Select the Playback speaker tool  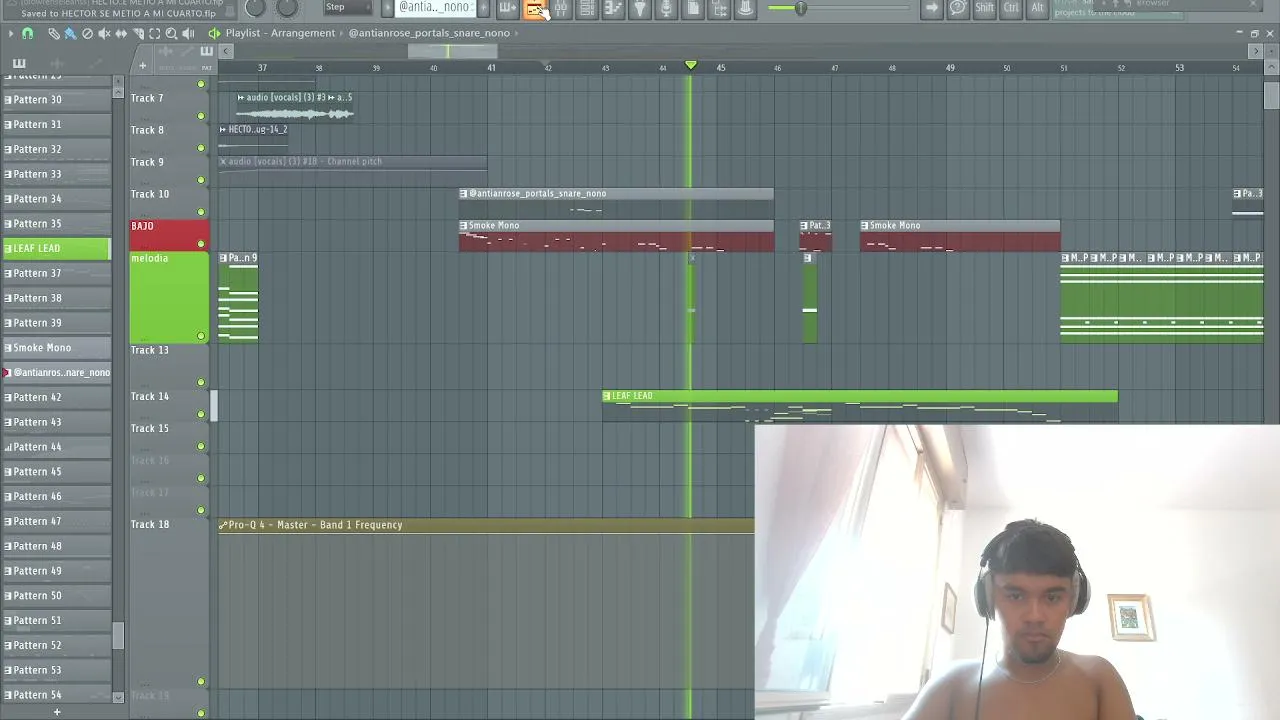click(188, 33)
